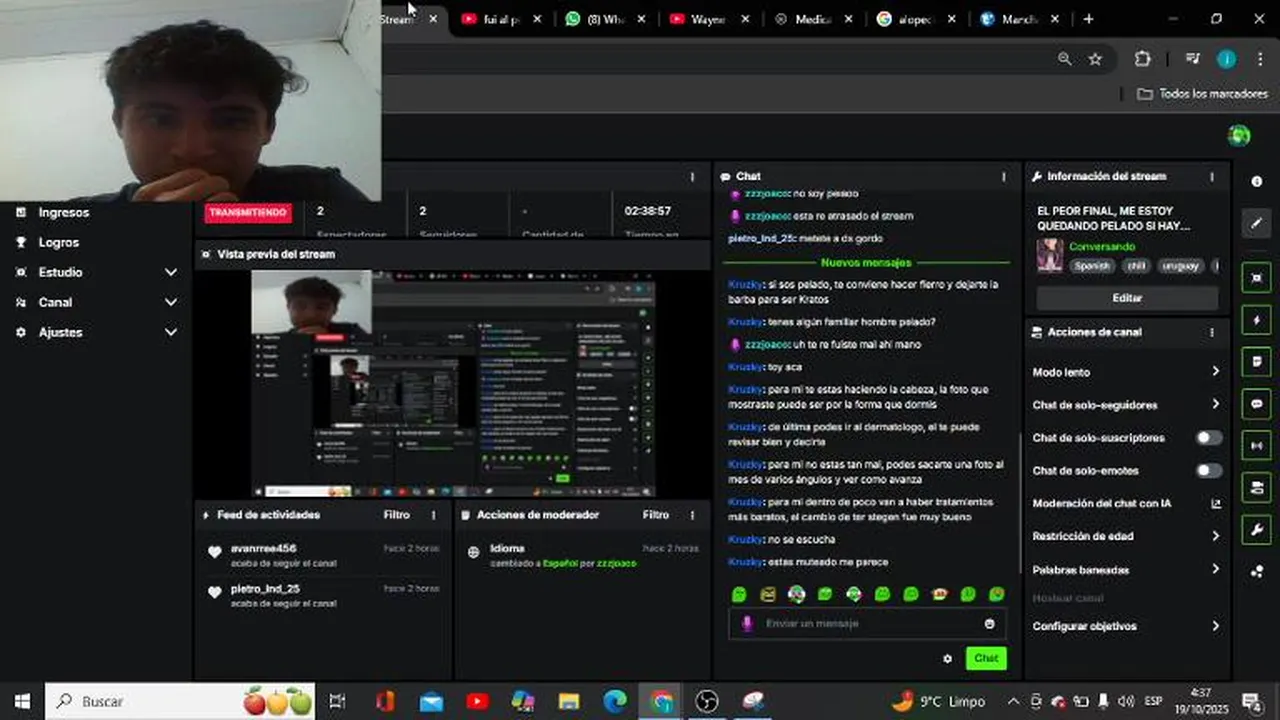Open Moderación del chat con IA external link
Screen dimensions: 1280x720
1216,504
